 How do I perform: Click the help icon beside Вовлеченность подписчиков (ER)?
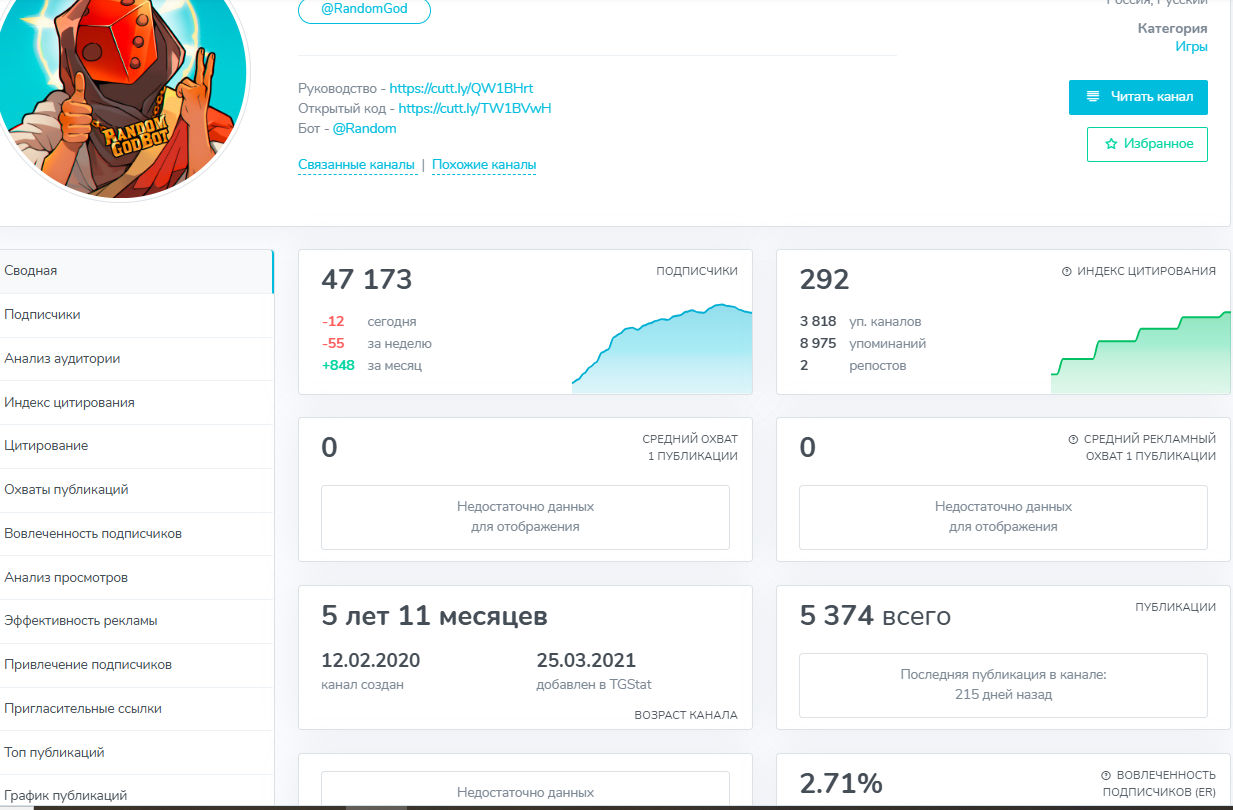tap(1106, 775)
